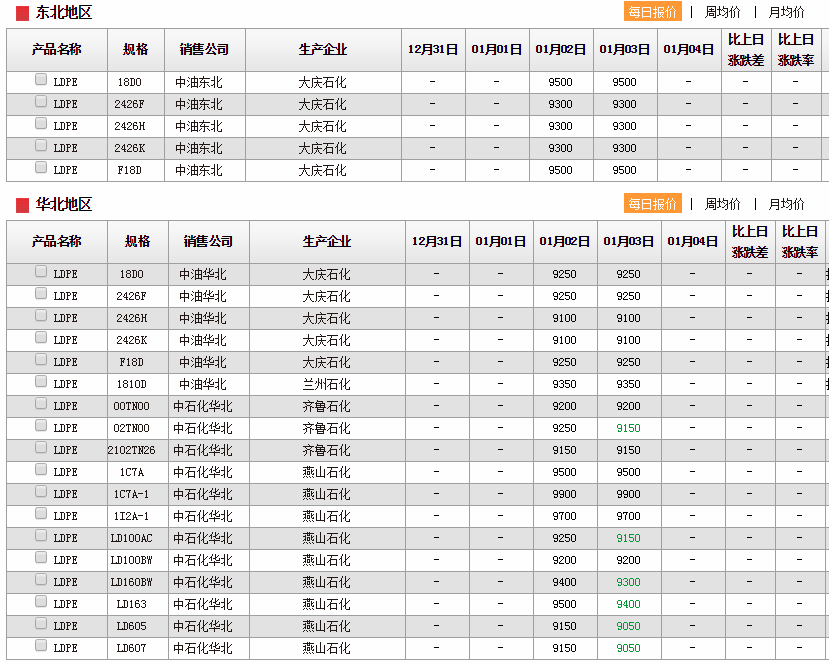Tick the 中油华北 2426K row checkbox
The image size is (829, 666).
41,337
